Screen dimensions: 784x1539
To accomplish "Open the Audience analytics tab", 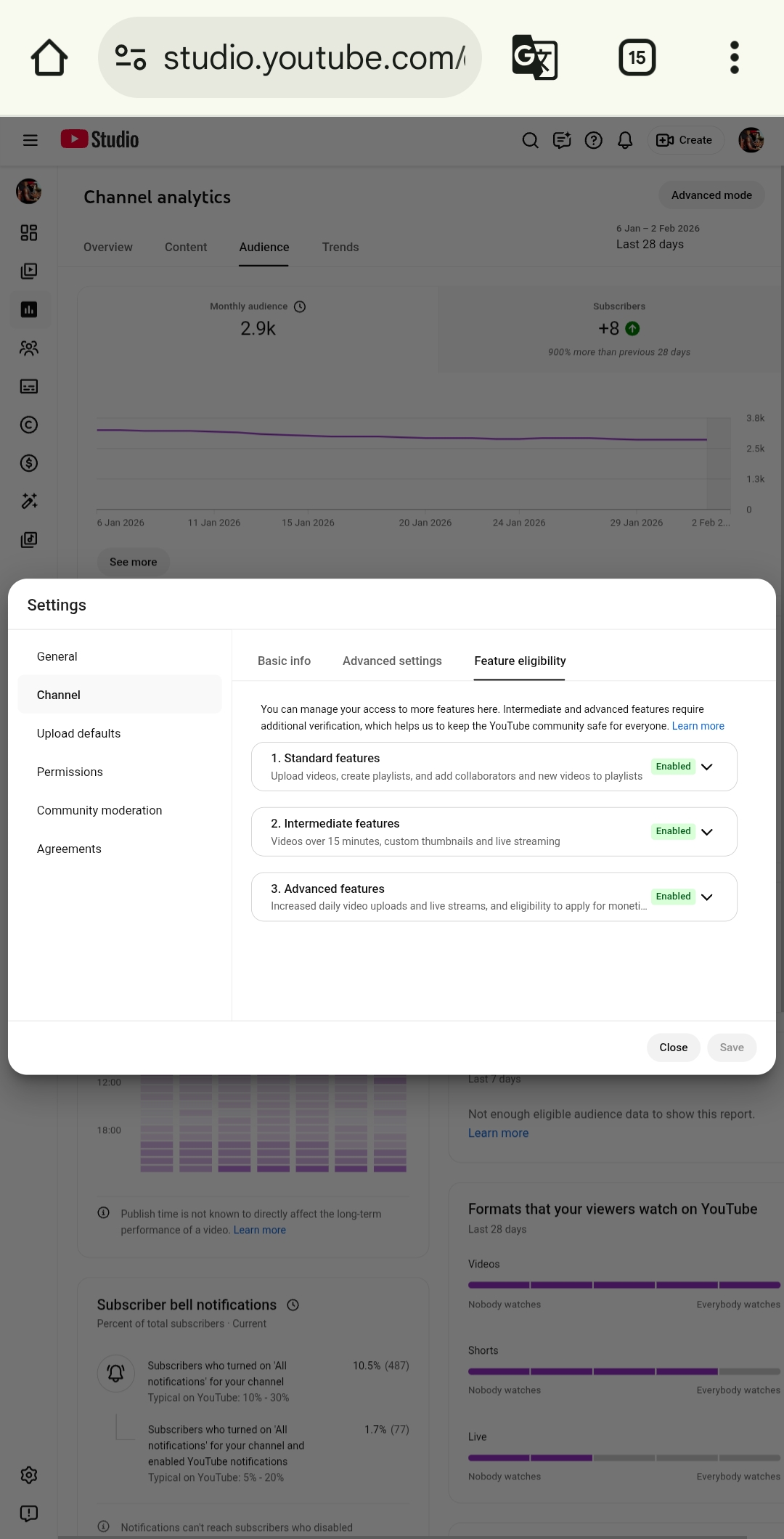I will click(264, 247).
